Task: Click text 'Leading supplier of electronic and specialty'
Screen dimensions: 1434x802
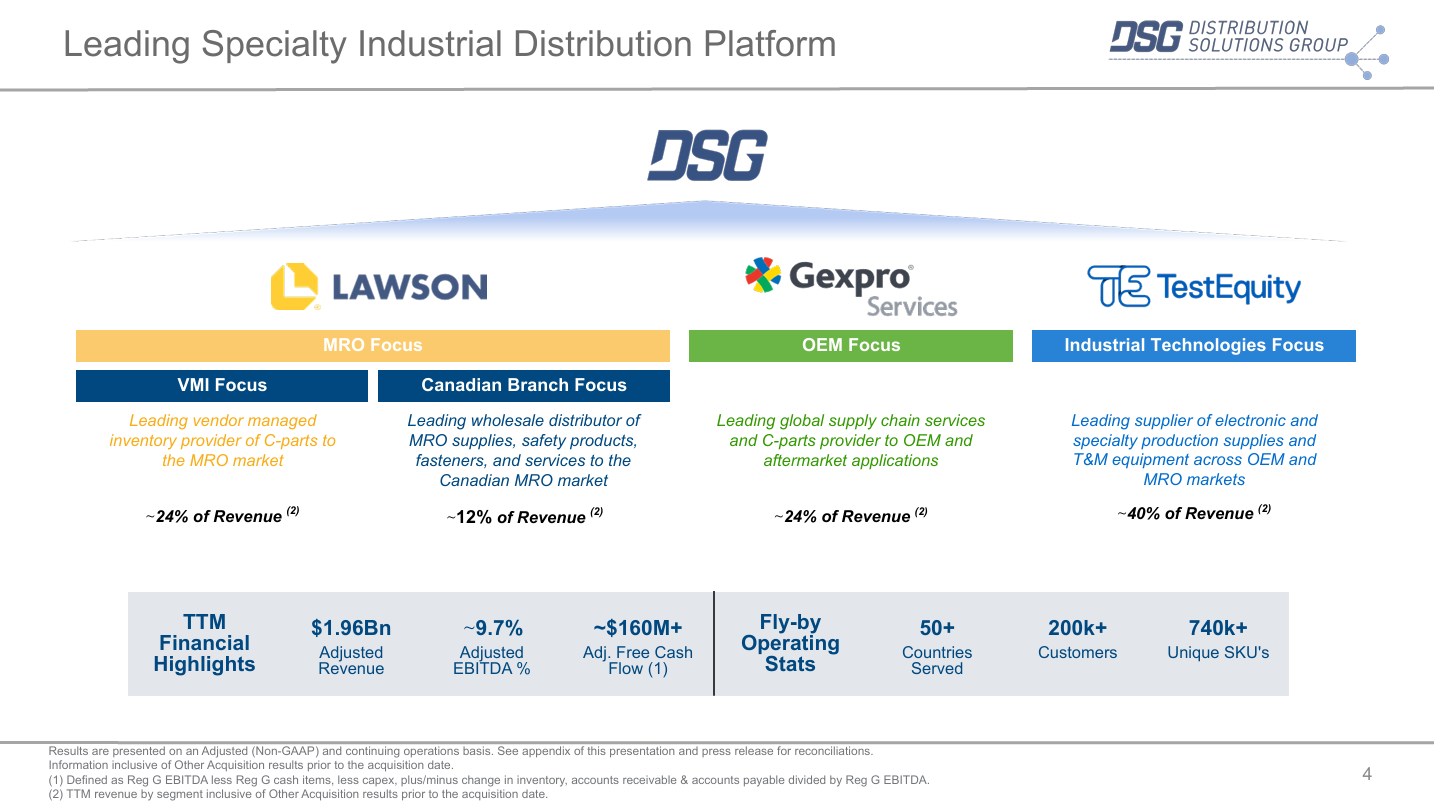Action: (1194, 450)
